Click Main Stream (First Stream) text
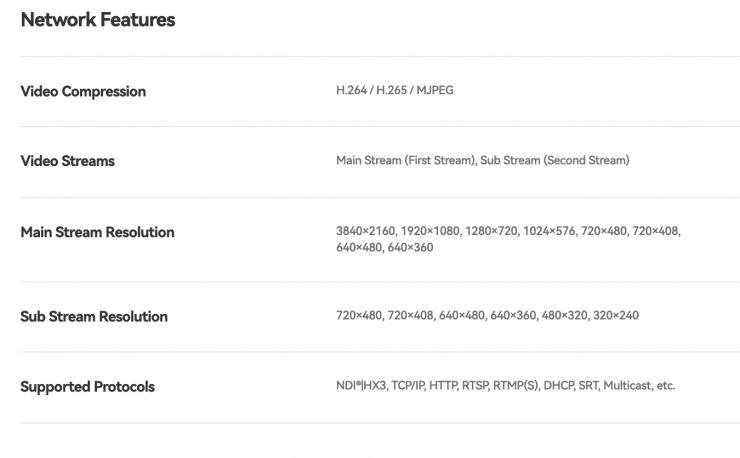This screenshot has width=740, height=458. point(406,160)
